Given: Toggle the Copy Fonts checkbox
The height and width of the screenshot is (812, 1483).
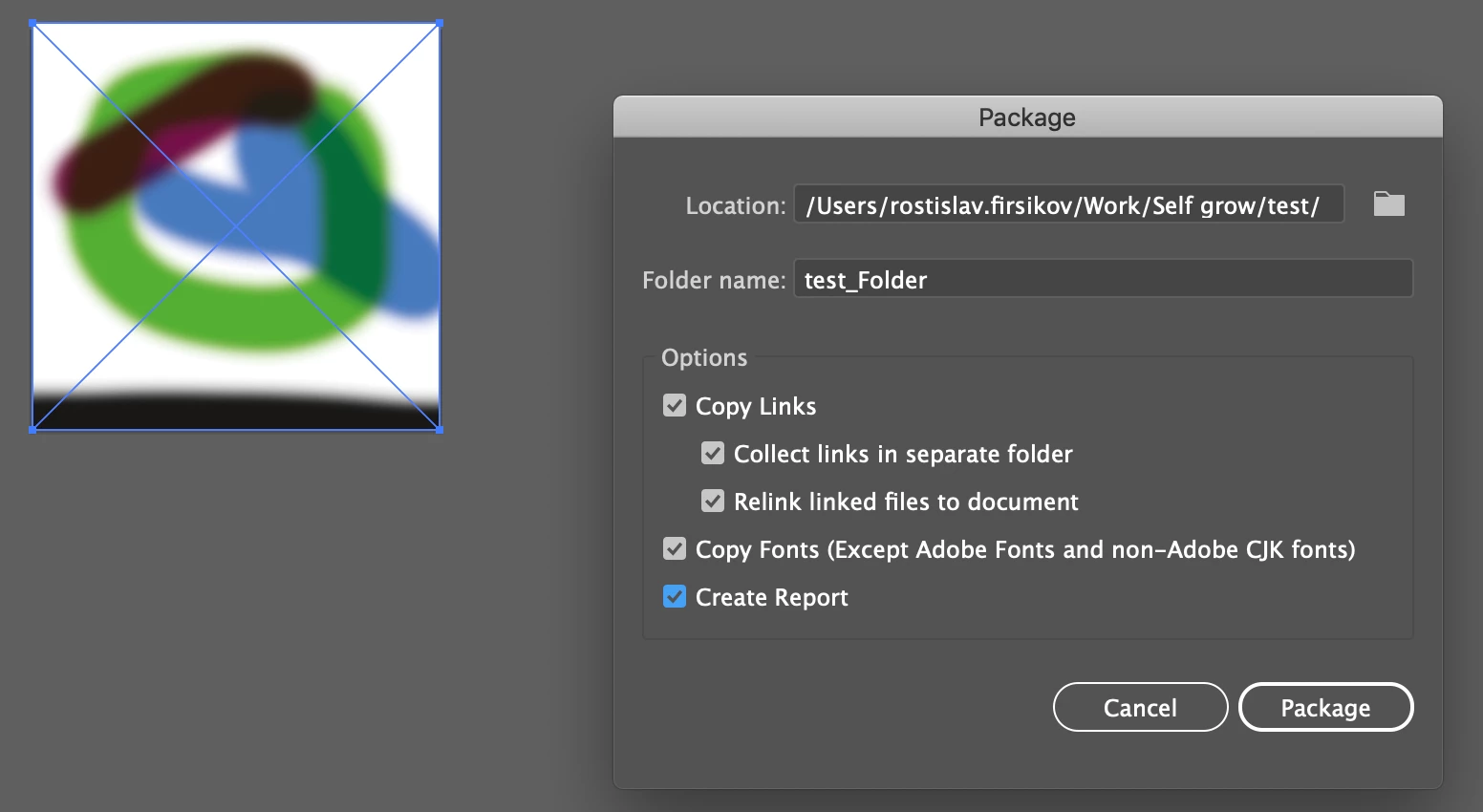Looking at the screenshot, I should pyautogui.click(x=675, y=549).
